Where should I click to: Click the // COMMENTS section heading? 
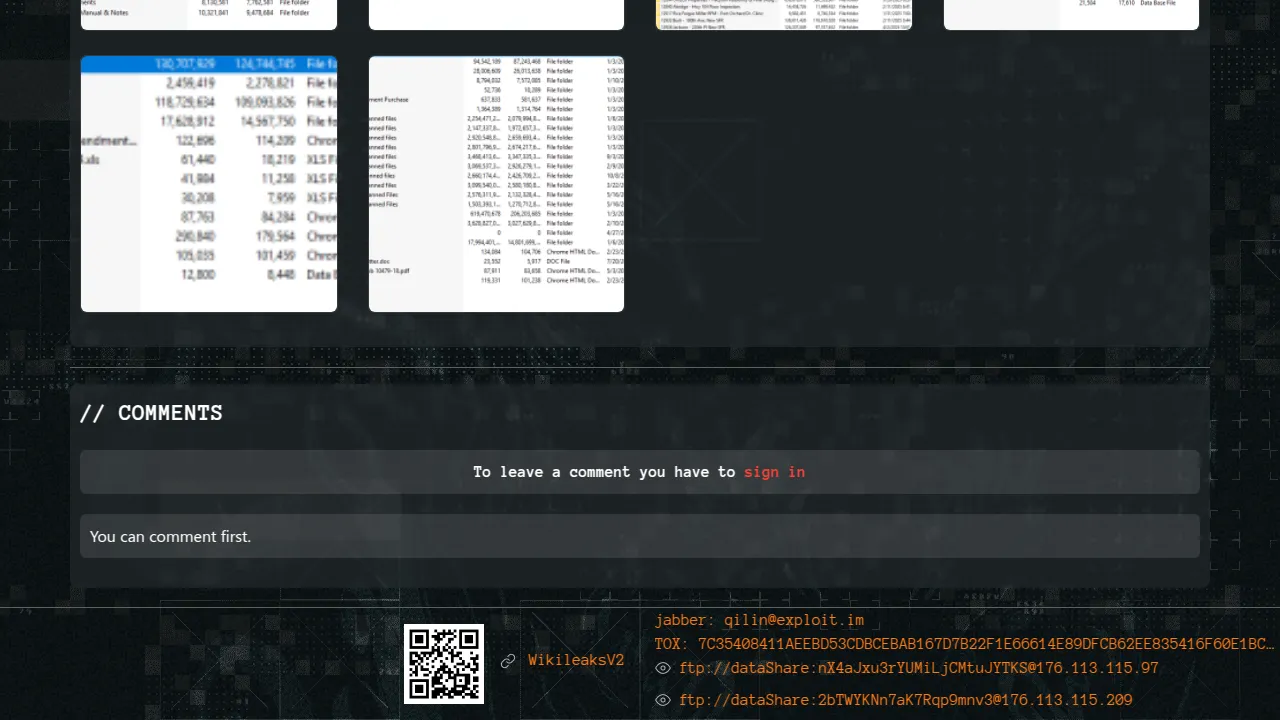point(151,414)
